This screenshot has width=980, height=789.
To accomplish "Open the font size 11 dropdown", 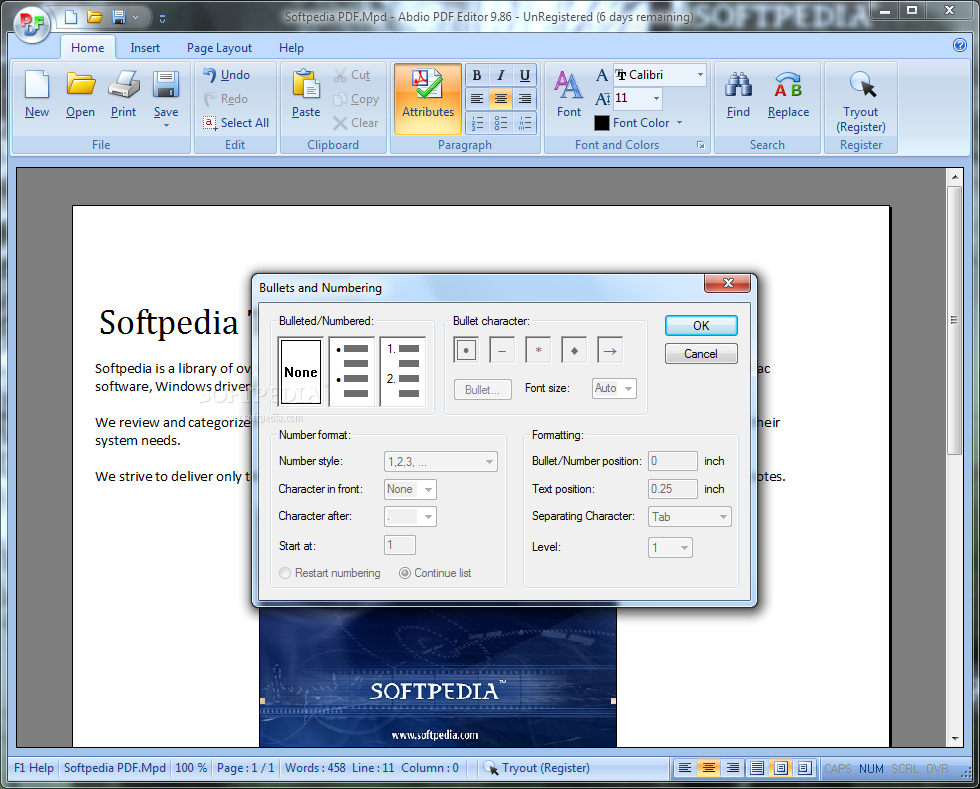I will tap(656, 98).
